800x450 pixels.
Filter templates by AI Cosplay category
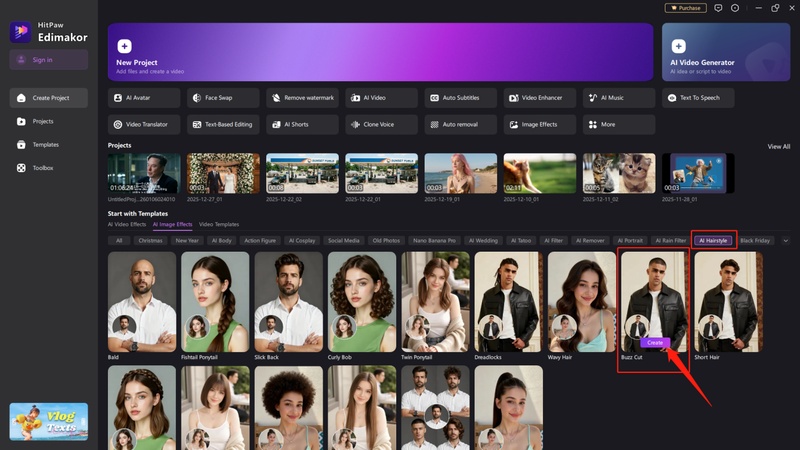[x=301, y=241]
